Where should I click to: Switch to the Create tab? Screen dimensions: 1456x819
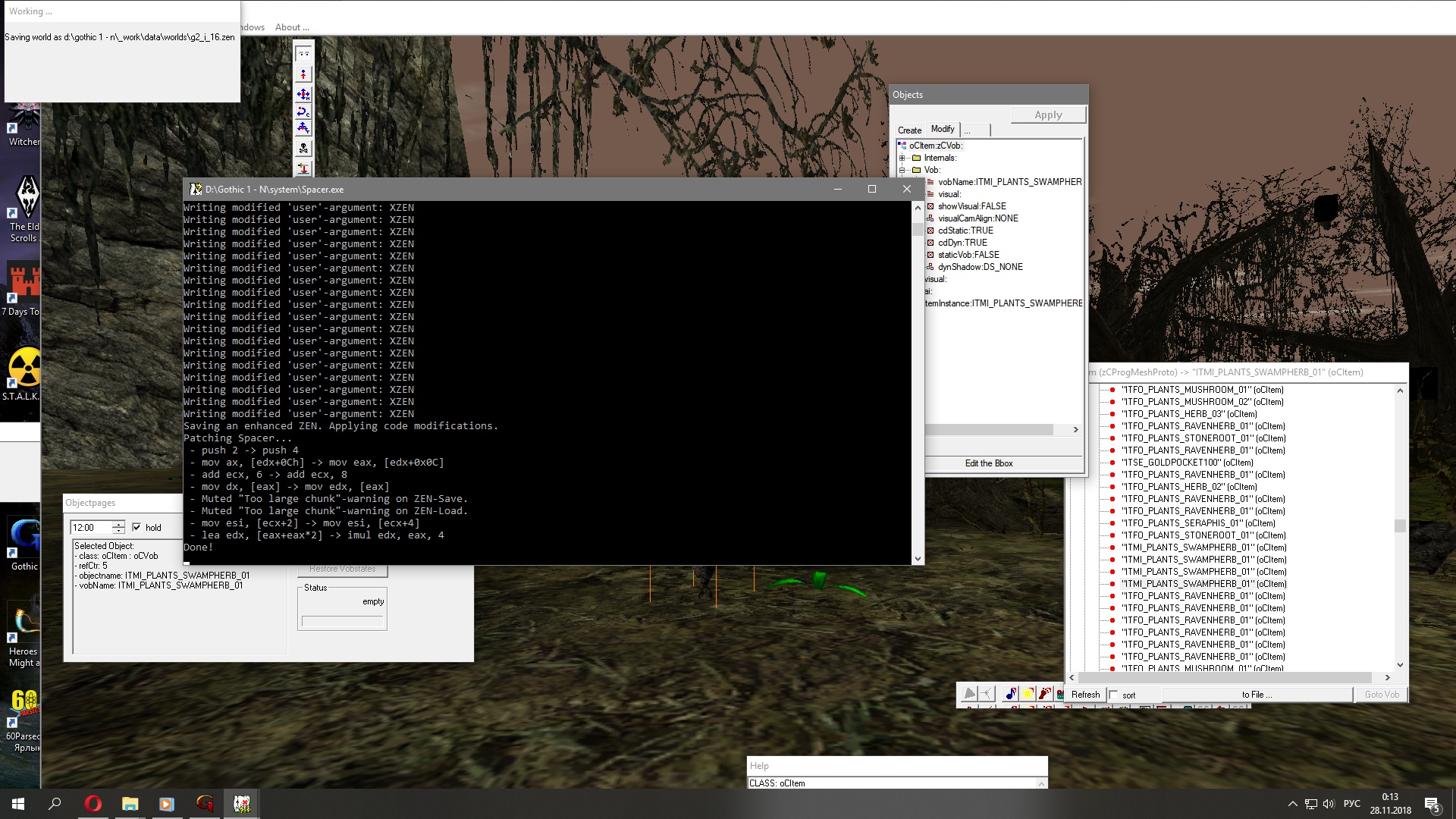pos(909,130)
